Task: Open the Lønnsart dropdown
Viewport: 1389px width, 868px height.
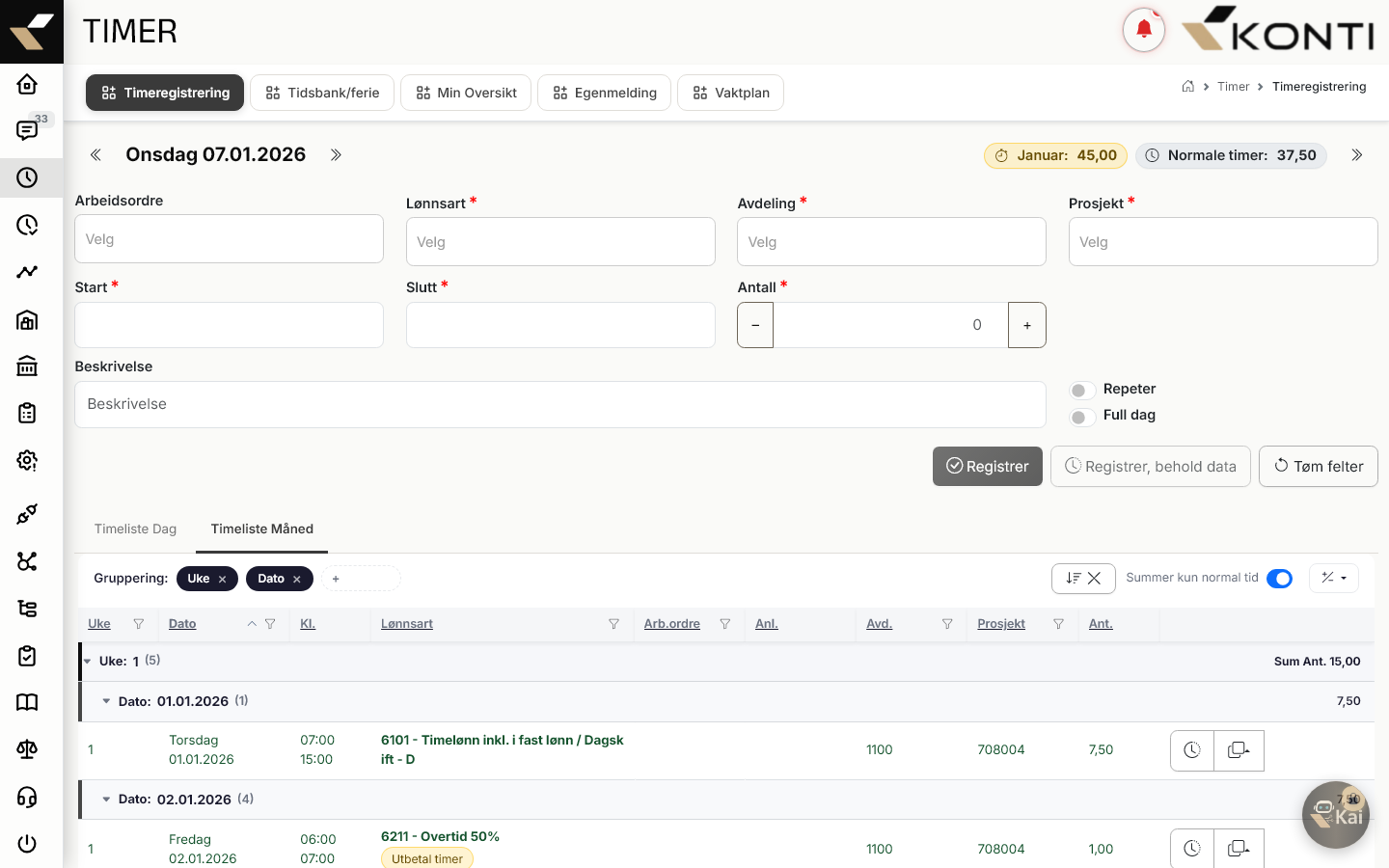Action: 560,242
